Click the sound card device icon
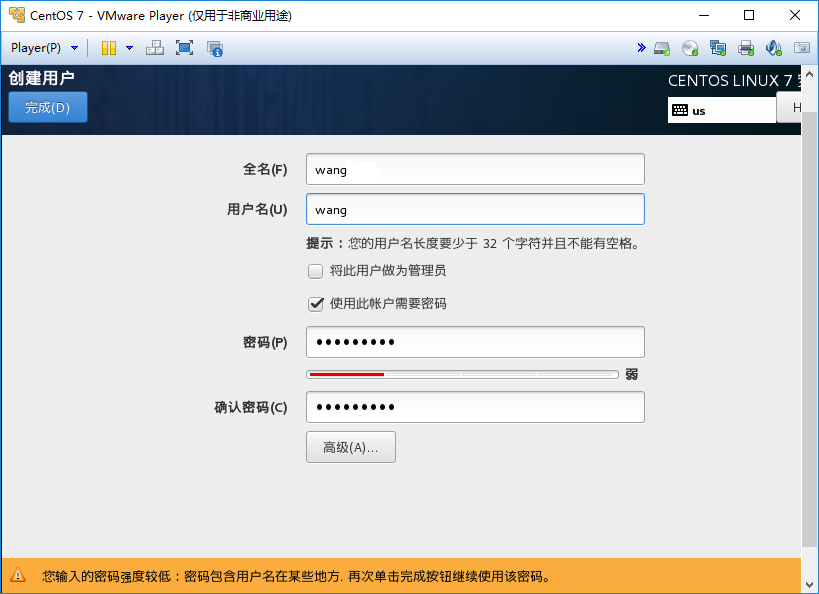The height and width of the screenshot is (594, 819). (774, 49)
